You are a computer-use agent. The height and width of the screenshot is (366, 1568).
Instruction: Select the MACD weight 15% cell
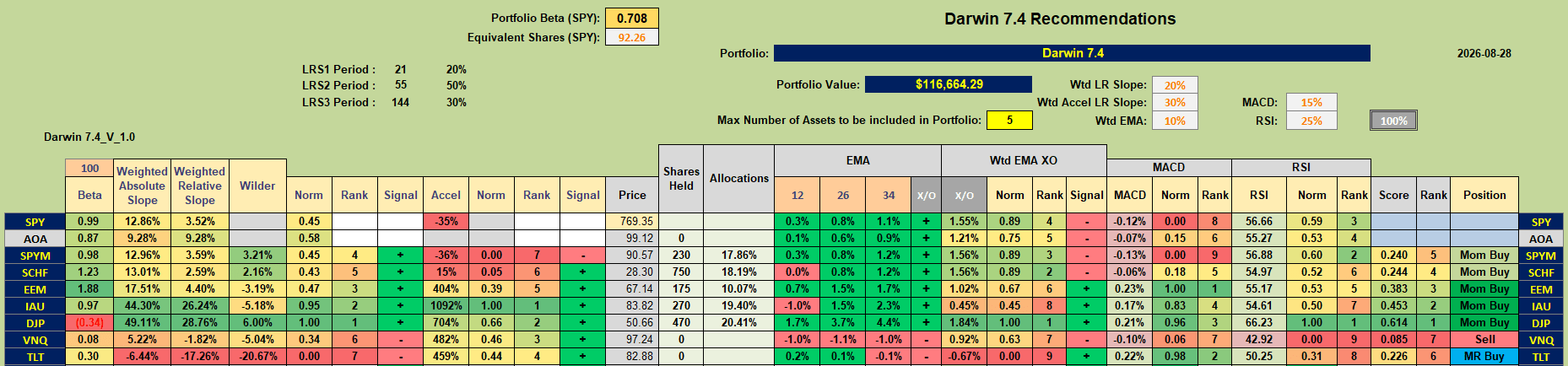[x=1311, y=102]
